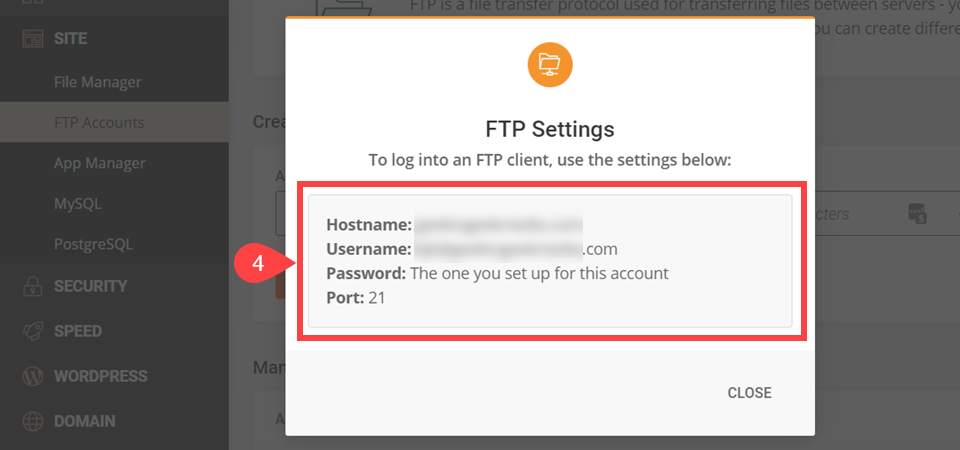Collapse the SITE section label
The height and width of the screenshot is (450, 960).
[x=70, y=40]
